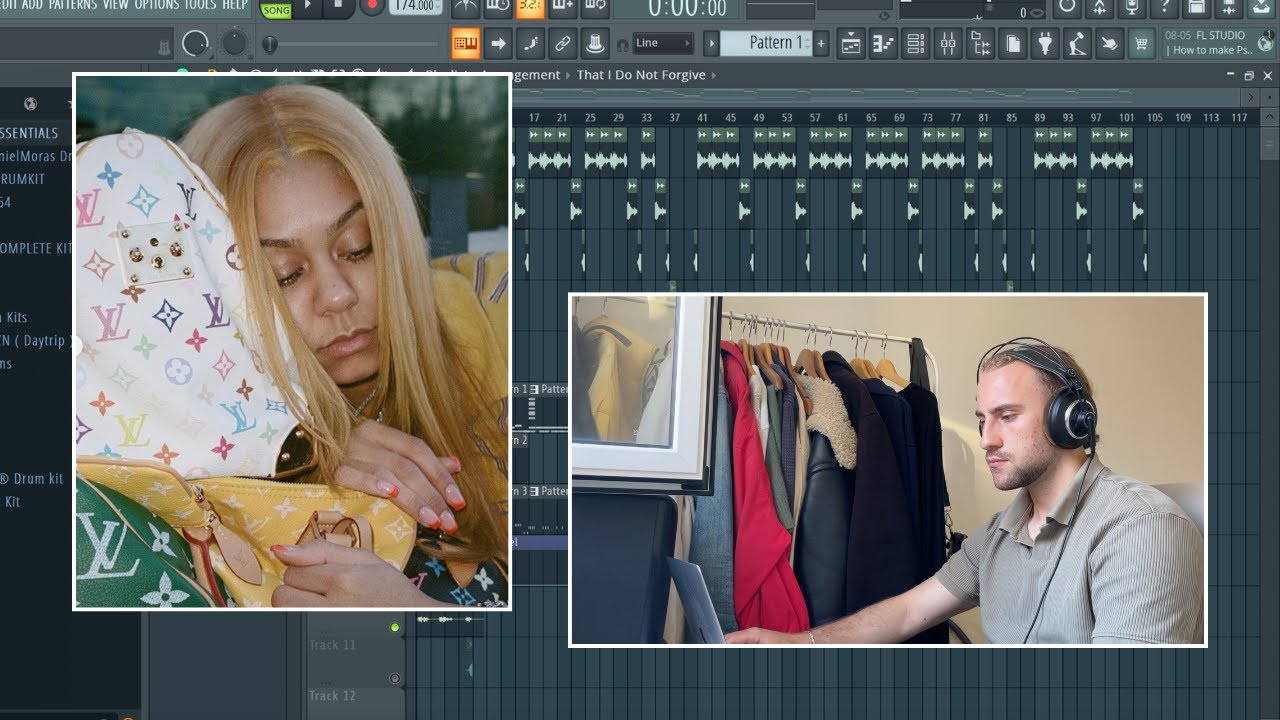Open the HELP menu
Image resolution: width=1280 pixels, height=720 pixels.
(235, 5)
